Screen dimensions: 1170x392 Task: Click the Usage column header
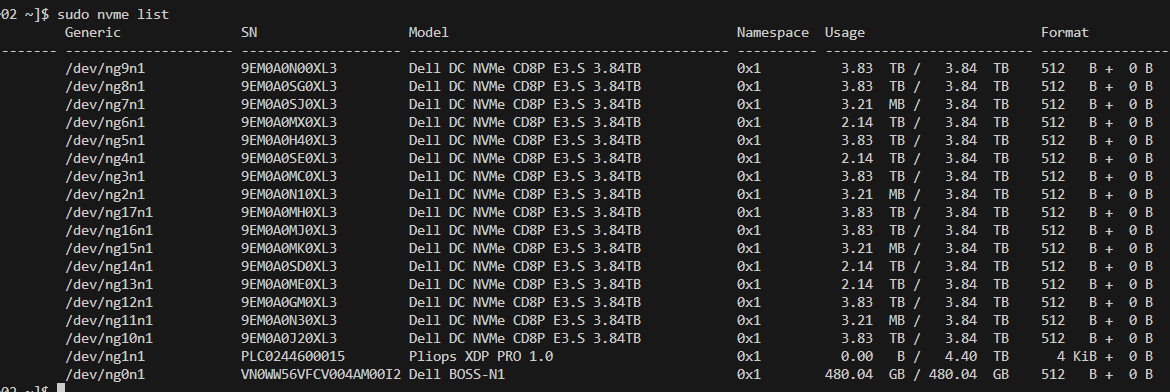click(x=845, y=33)
